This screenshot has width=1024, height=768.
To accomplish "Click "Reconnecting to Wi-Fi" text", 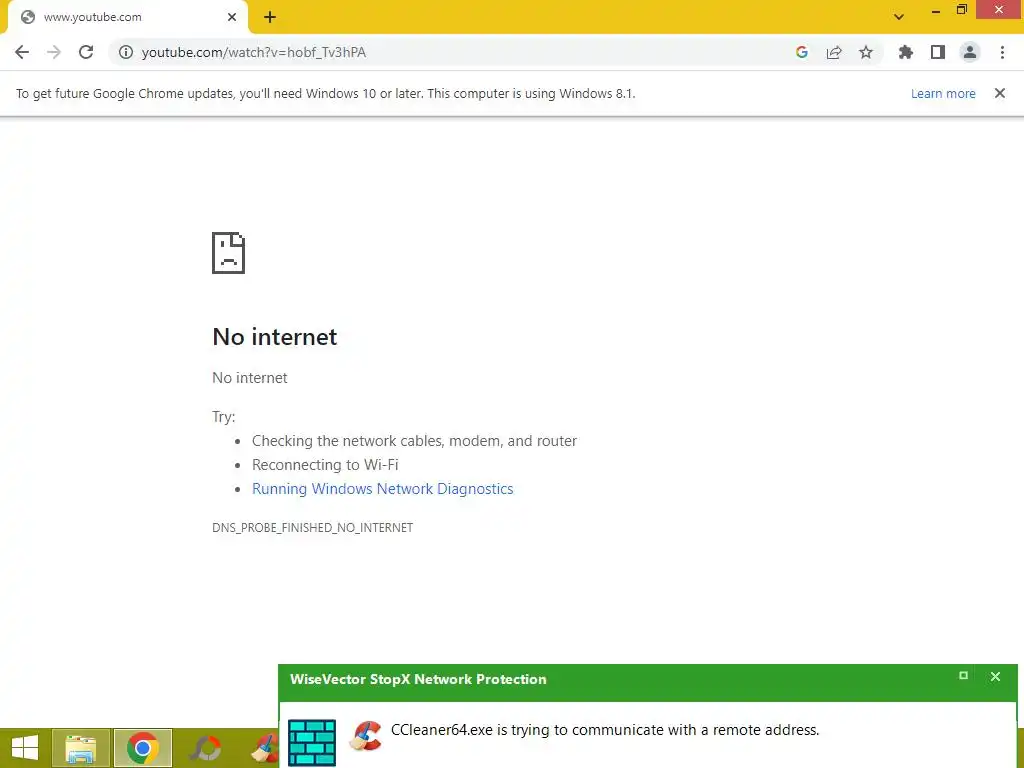I will pos(325,465).
